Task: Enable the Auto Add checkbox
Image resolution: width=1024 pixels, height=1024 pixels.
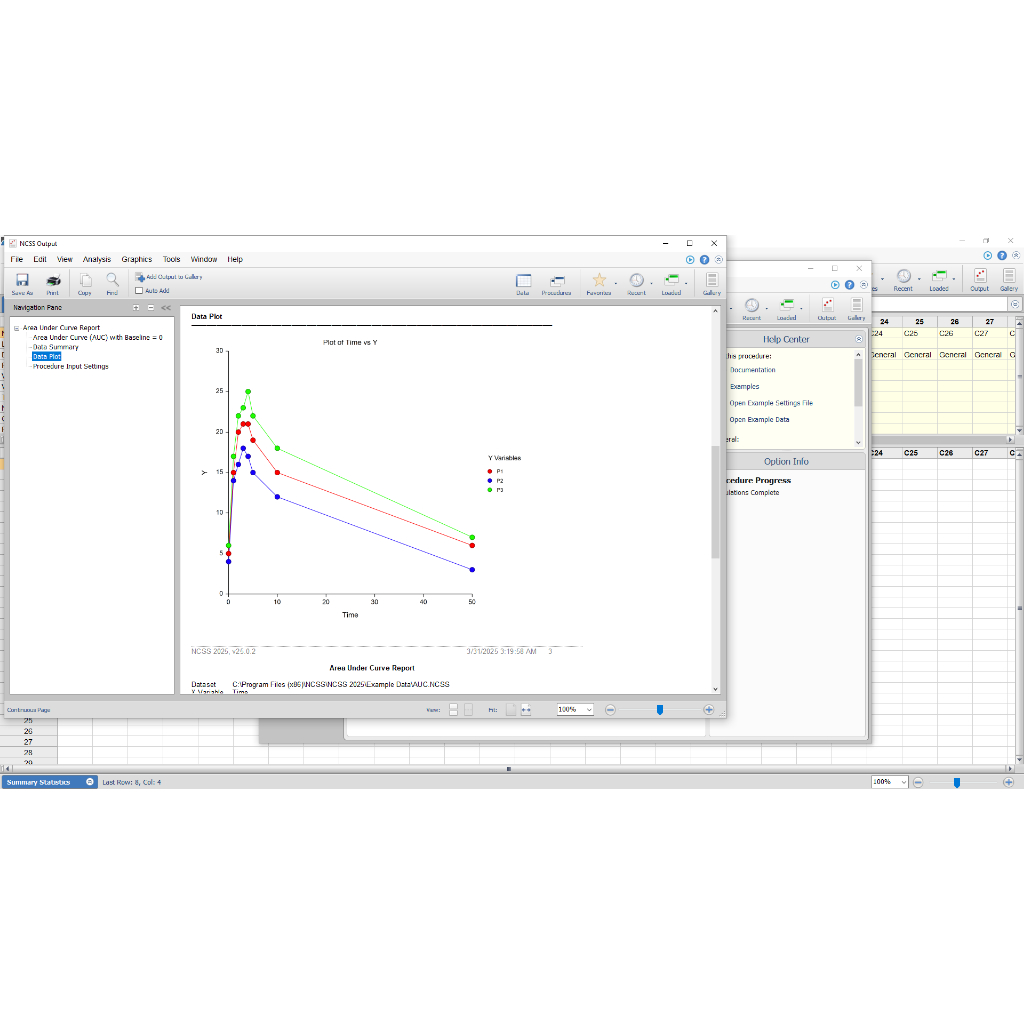Action: click(140, 291)
